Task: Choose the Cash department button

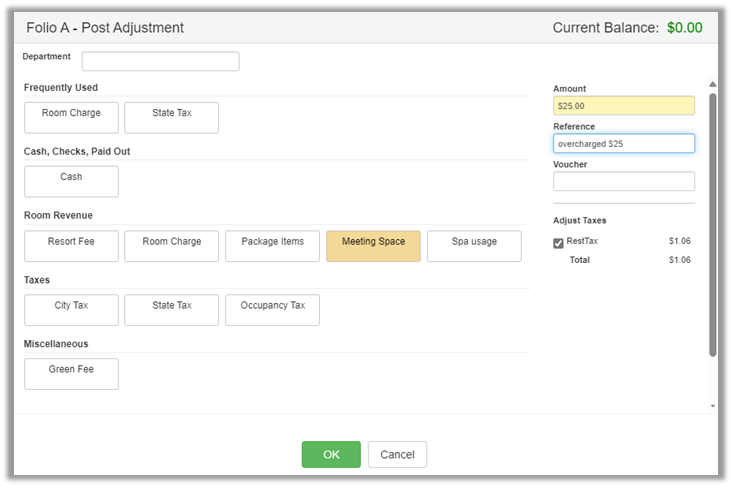Action: [71, 181]
